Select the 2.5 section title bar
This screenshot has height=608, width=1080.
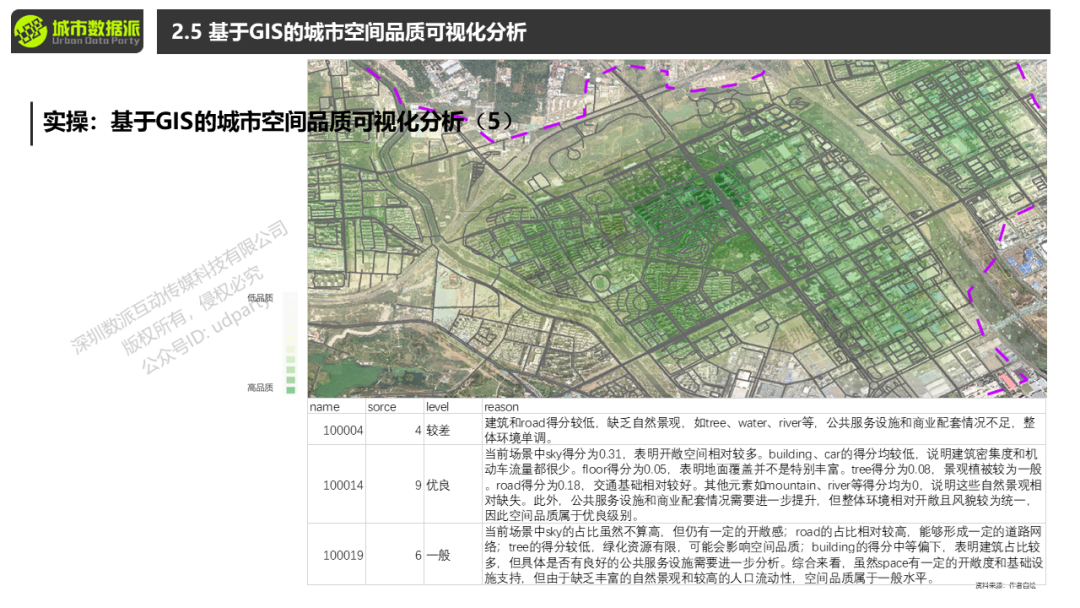(600, 32)
